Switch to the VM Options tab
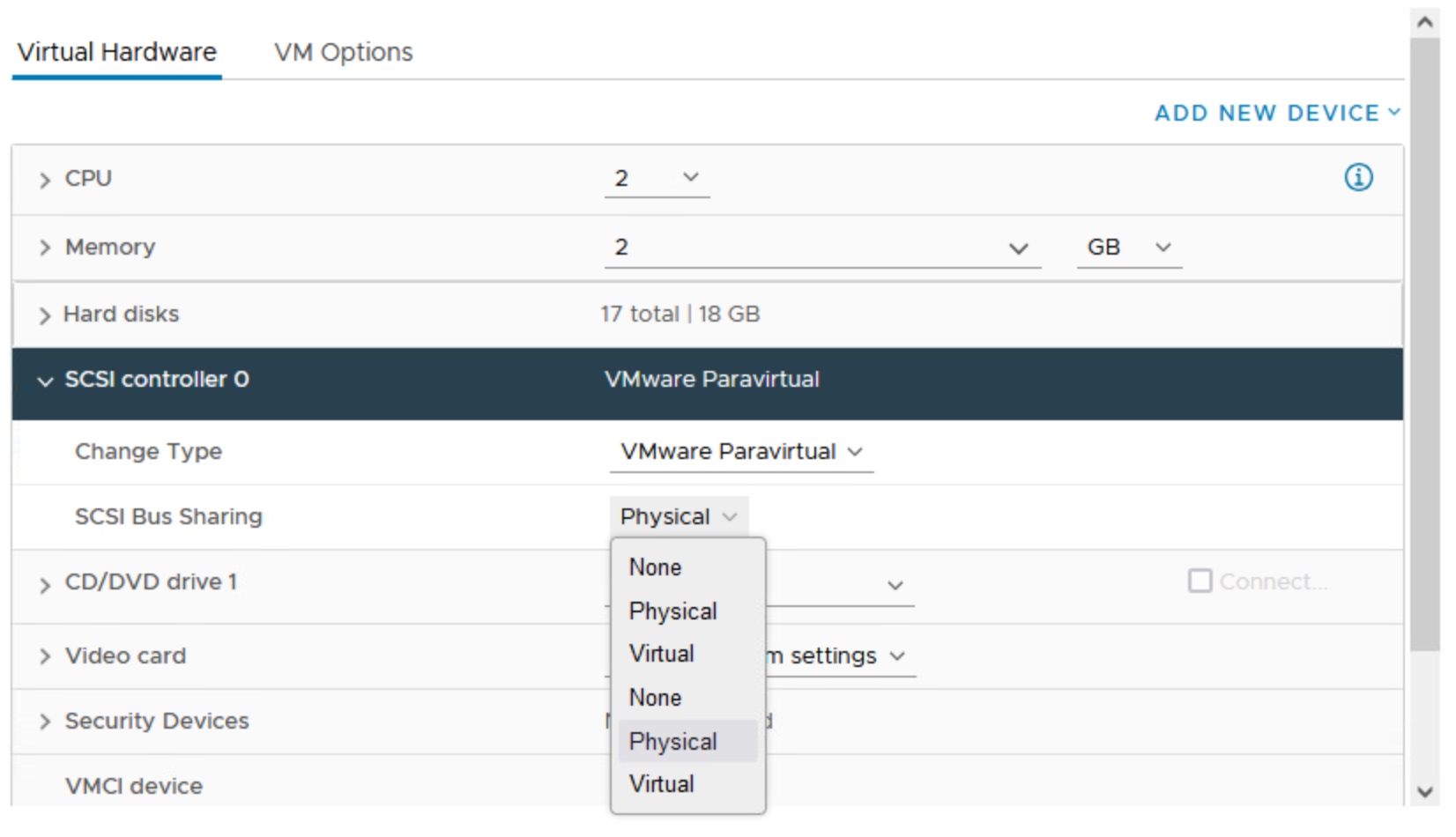1456x837 pixels. click(x=343, y=53)
